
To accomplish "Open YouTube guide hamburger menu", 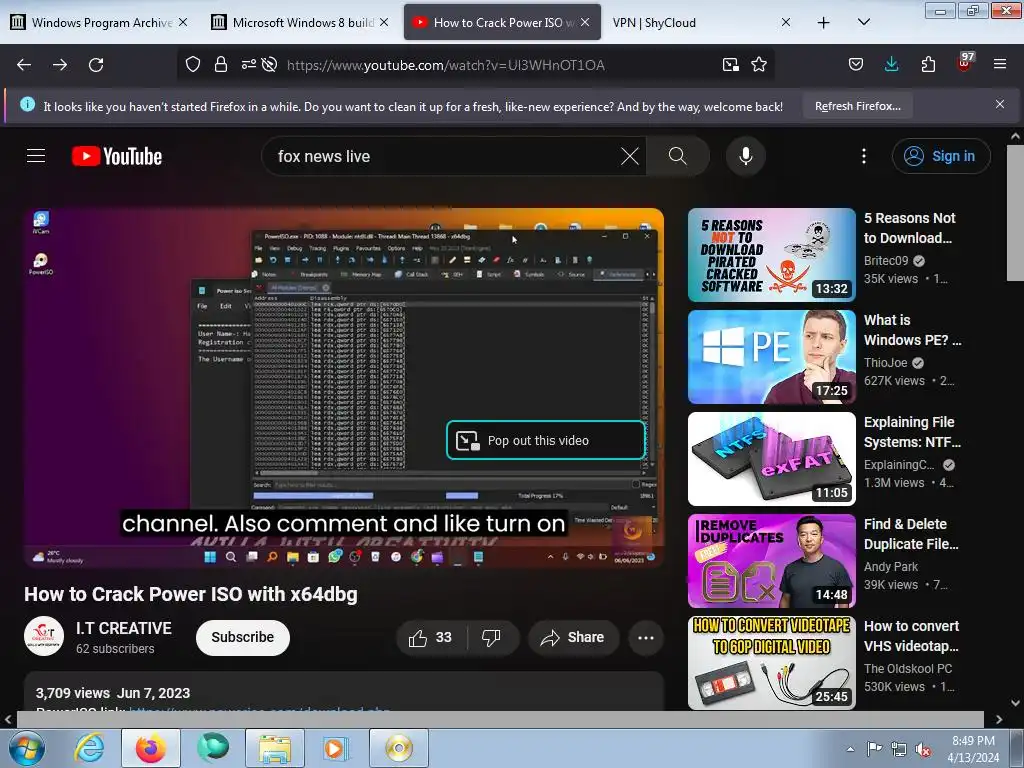I will (x=36, y=156).
